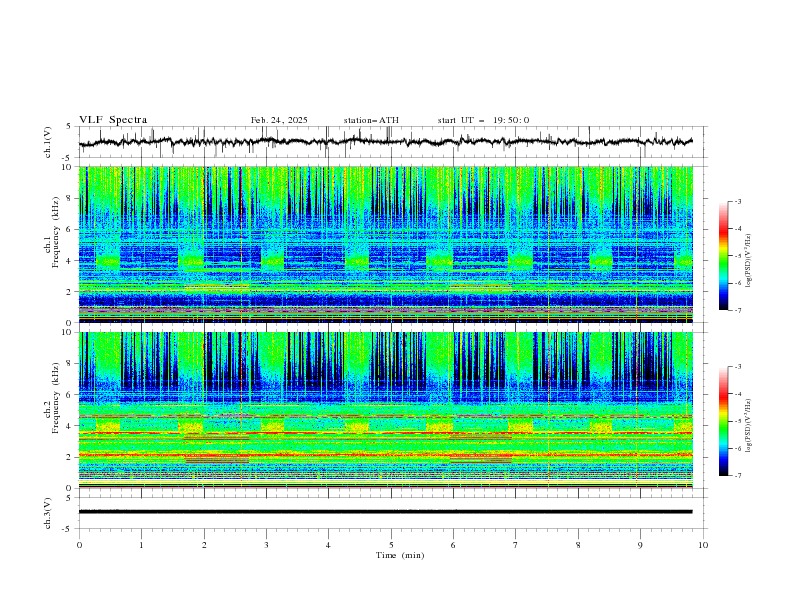Click the "-7" label on ch.1 colorbar
Screen dimensions: 792x612
tap(737, 310)
